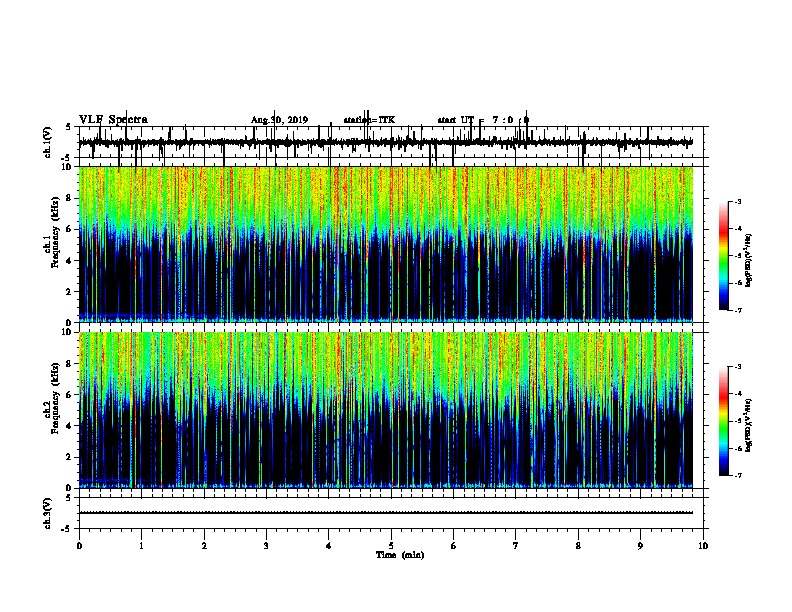
Task: Select the "start UT = 7 : 0 : 0" header text
Action: pos(483,120)
